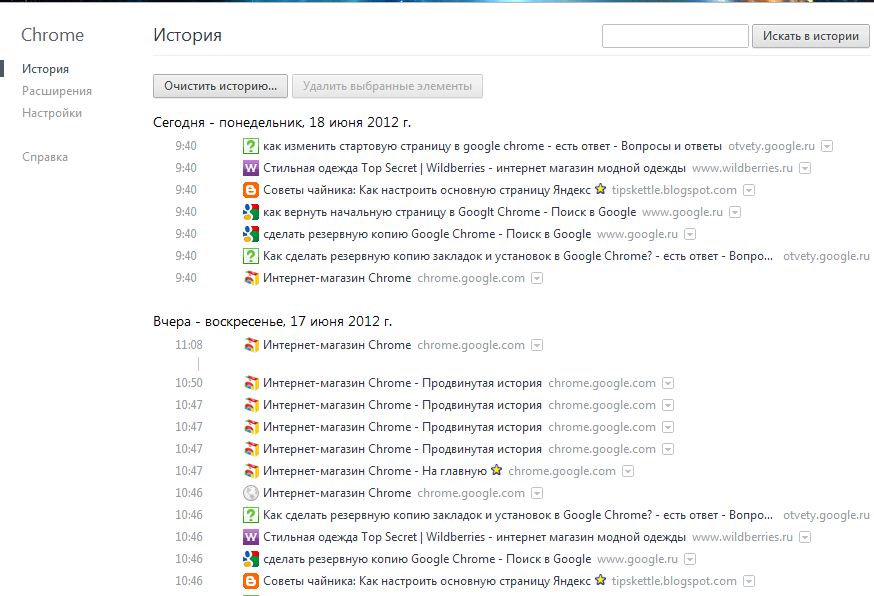
Task: Open dropdown arrow of 10:46 tipskettle.blogspot.com entry
Action: click(749, 581)
